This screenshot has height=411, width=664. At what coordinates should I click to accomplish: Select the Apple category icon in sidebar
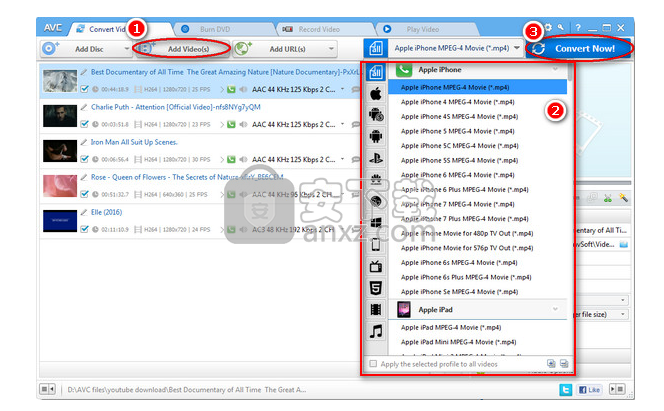[376, 94]
